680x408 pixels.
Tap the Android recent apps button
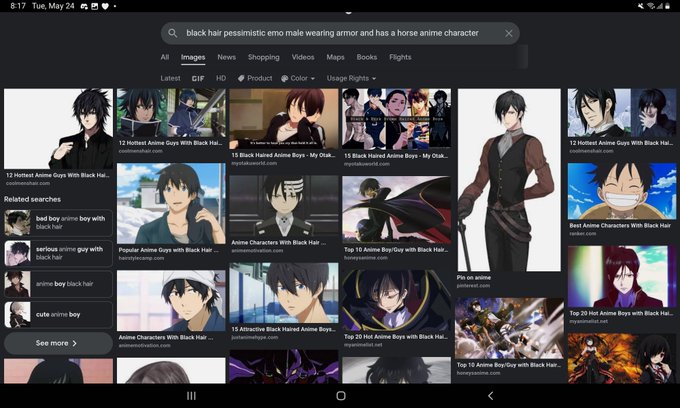pos(191,396)
